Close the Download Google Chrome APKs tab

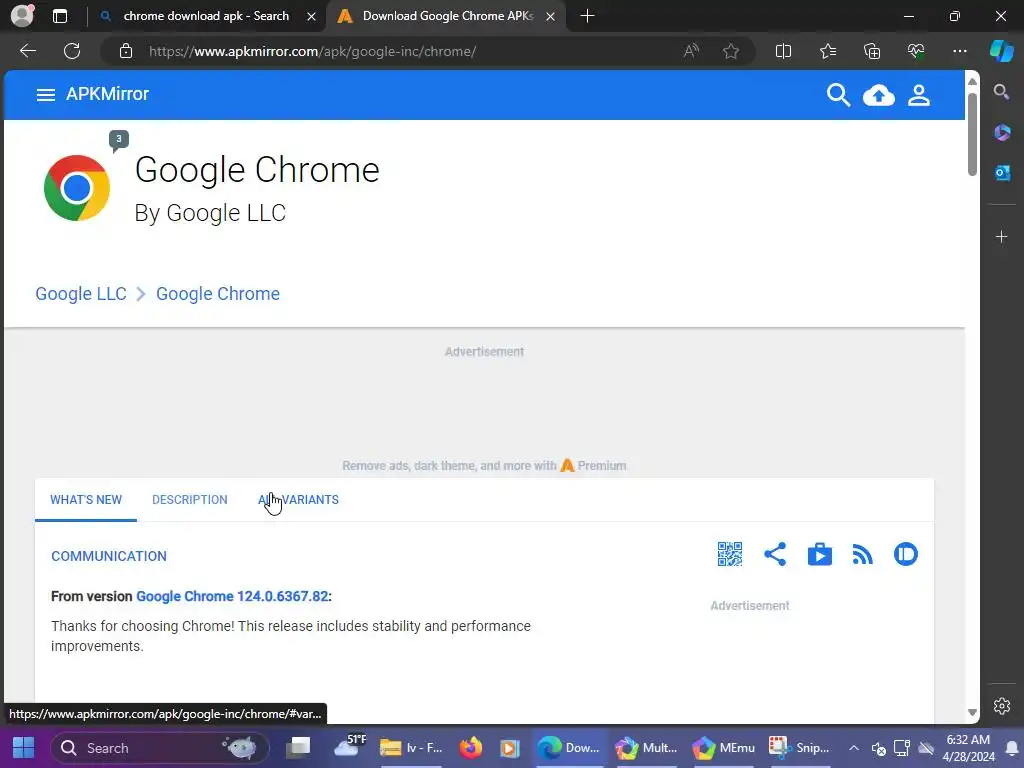(x=551, y=16)
